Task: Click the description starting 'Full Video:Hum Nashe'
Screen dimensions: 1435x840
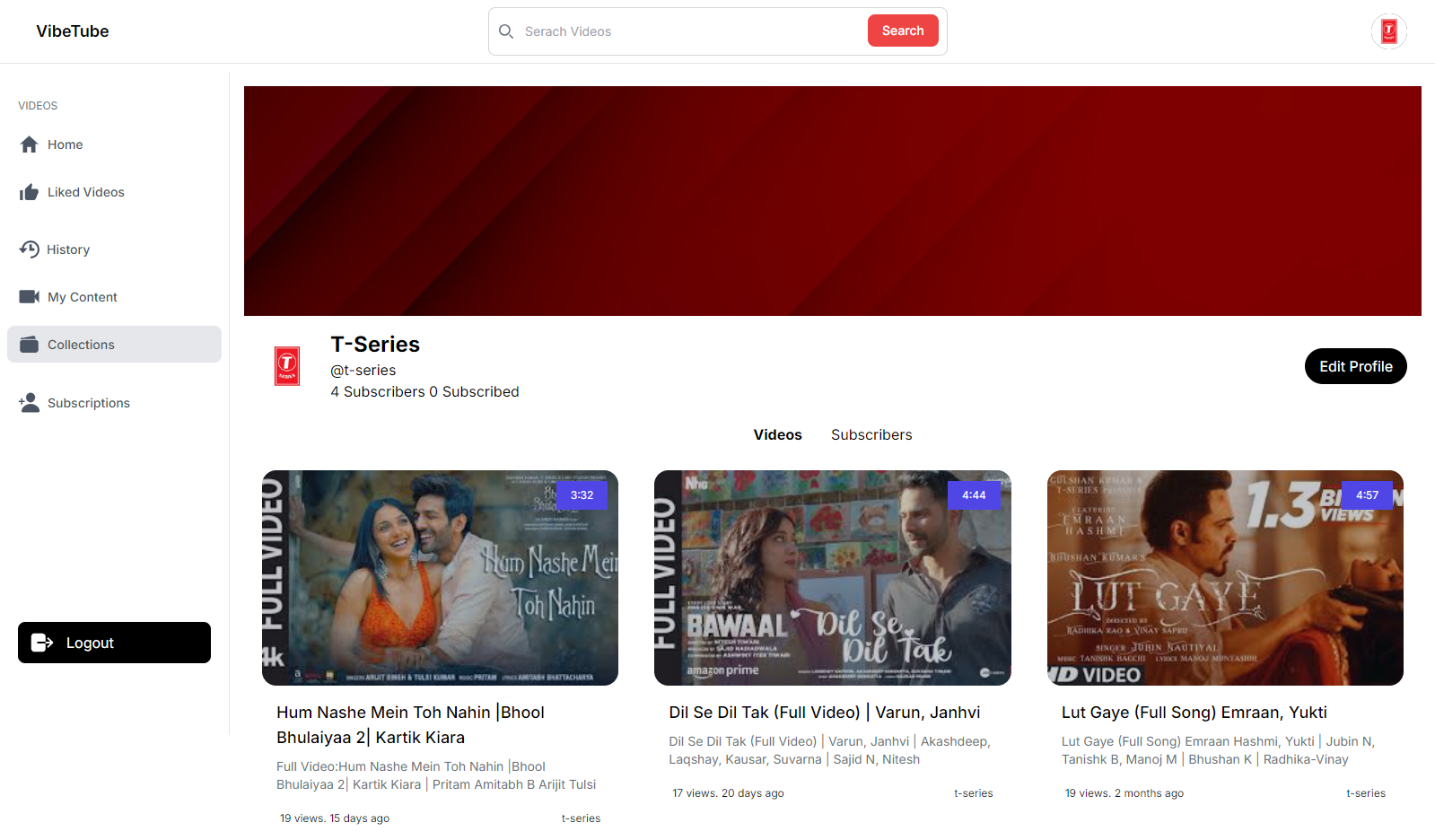Action: pyautogui.click(x=436, y=775)
